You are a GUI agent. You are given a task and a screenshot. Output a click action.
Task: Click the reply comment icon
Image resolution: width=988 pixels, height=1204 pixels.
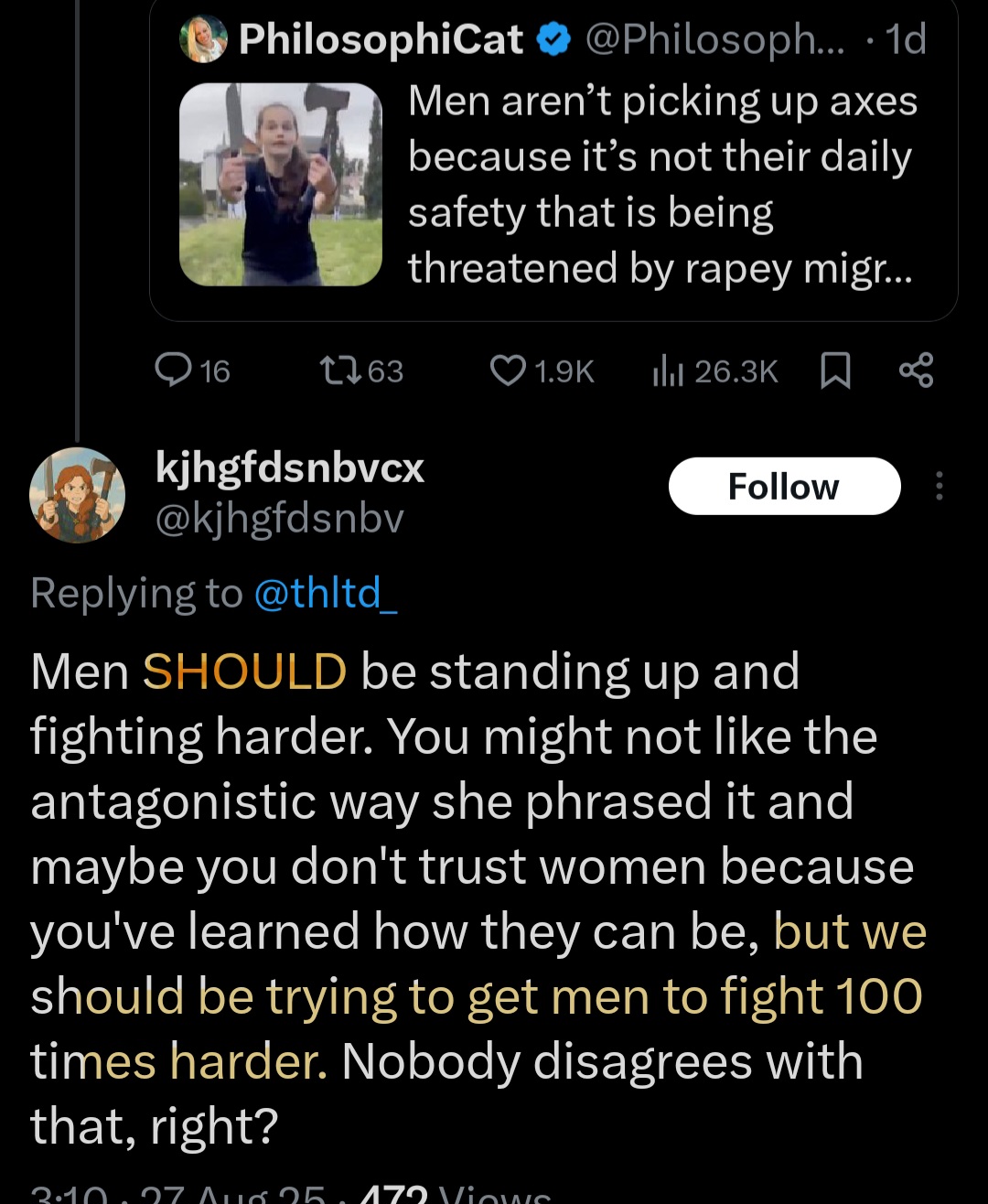(x=172, y=371)
